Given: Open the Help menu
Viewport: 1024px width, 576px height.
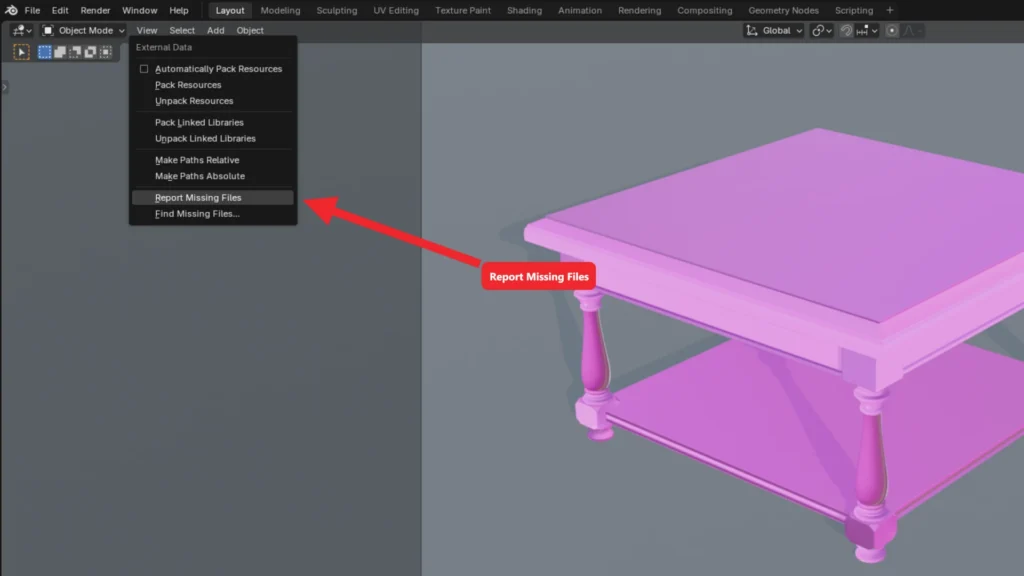Looking at the screenshot, I should (x=179, y=10).
